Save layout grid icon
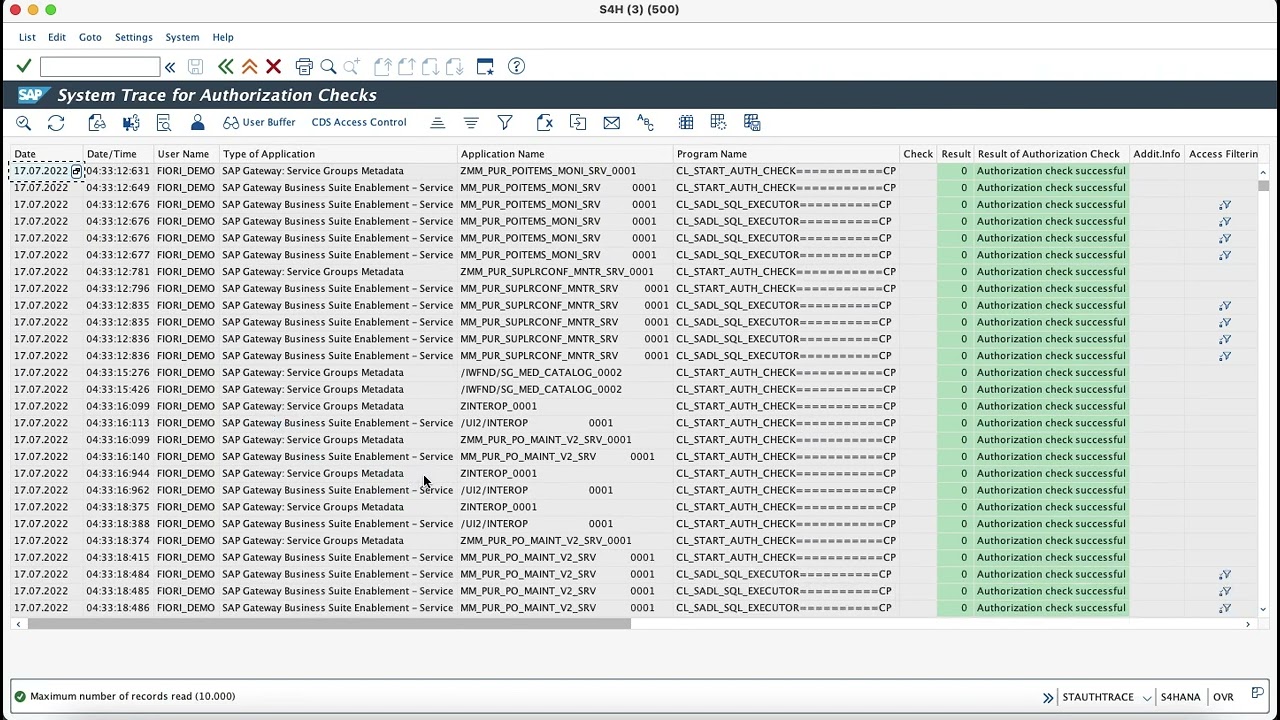This screenshot has height=720, width=1280. pyautogui.click(x=753, y=123)
